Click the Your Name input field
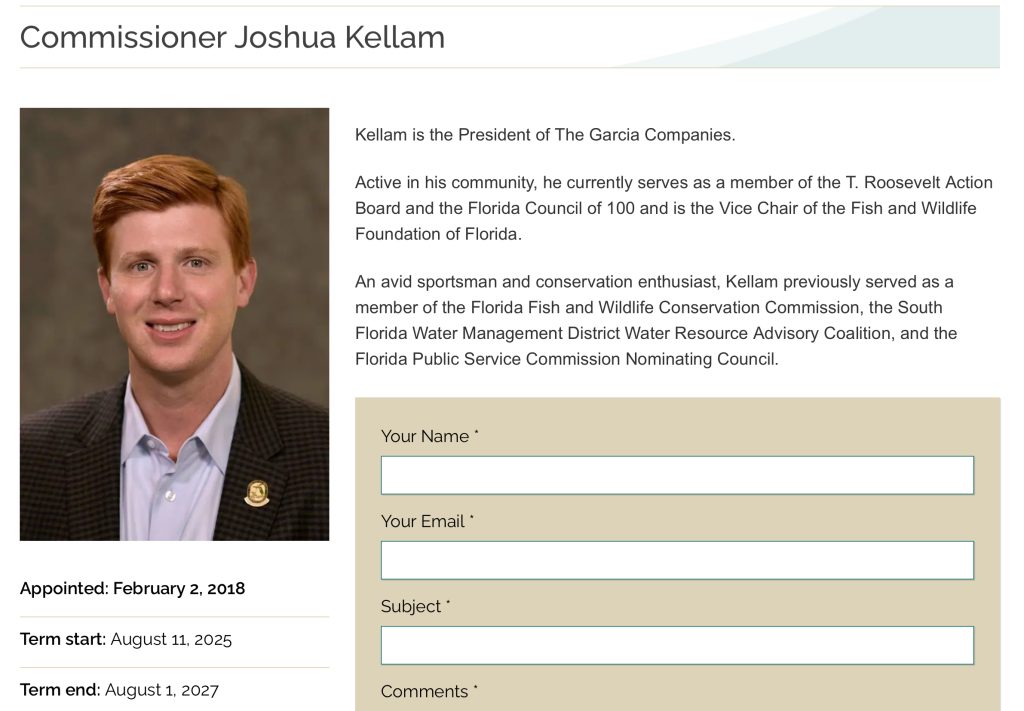Viewport: 1024px width, 711px height. pyautogui.click(x=677, y=475)
